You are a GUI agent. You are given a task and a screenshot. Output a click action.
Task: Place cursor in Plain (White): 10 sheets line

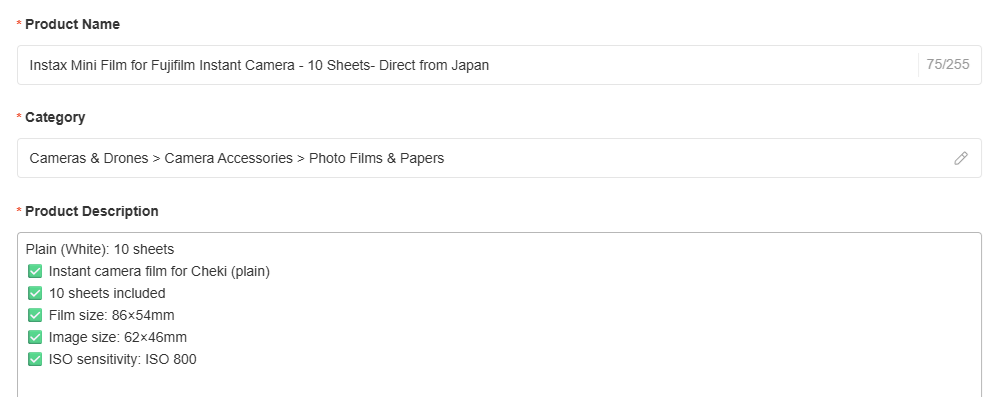(100, 250)
